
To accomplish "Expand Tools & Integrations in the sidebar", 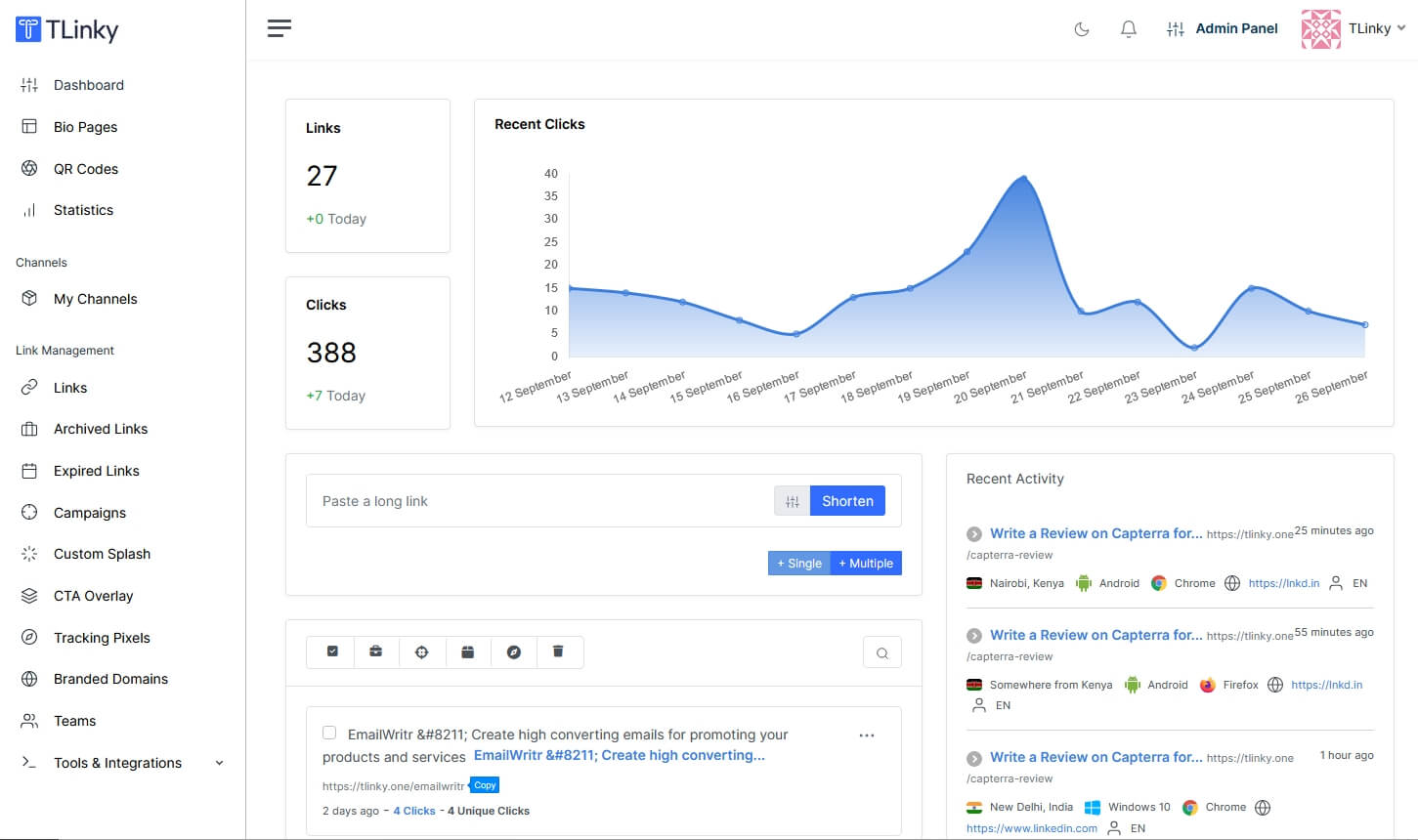I will coord(118,763).
